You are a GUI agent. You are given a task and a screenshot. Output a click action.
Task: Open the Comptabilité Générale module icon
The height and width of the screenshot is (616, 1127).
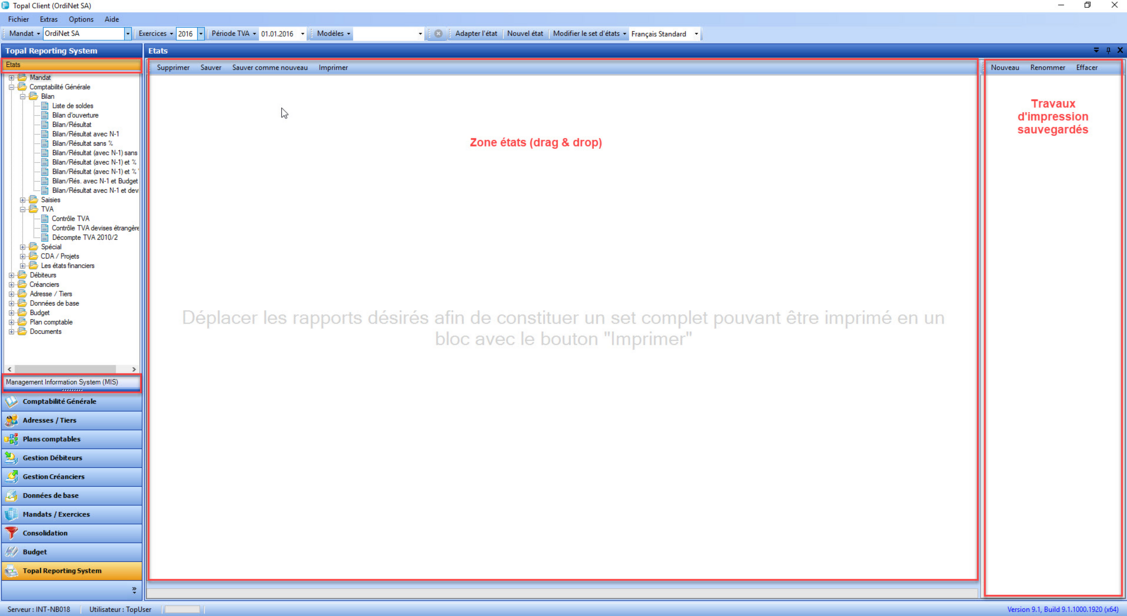pyautogui.click(x=12, y=401)
